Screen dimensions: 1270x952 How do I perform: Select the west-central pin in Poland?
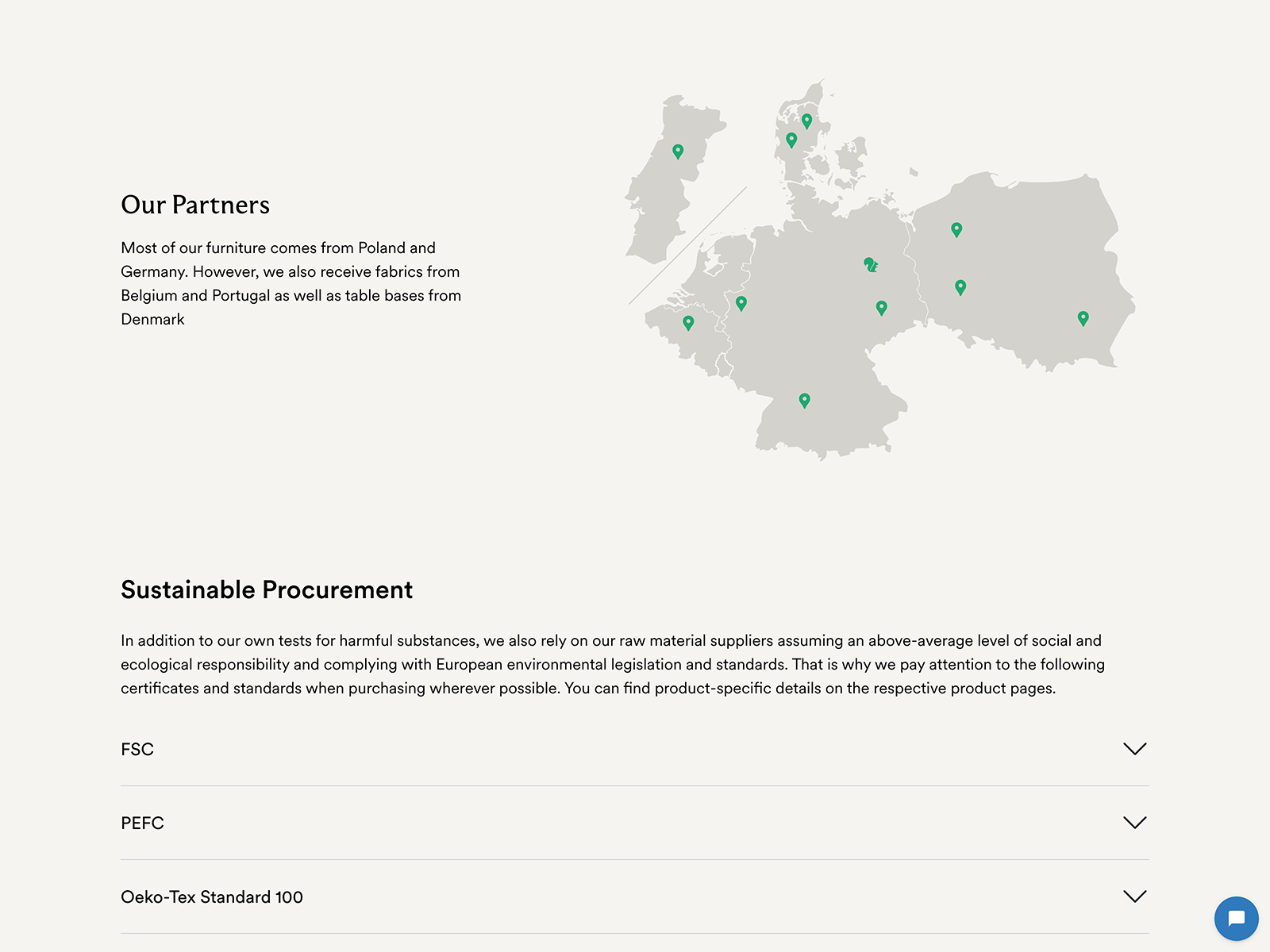(960, 286)
